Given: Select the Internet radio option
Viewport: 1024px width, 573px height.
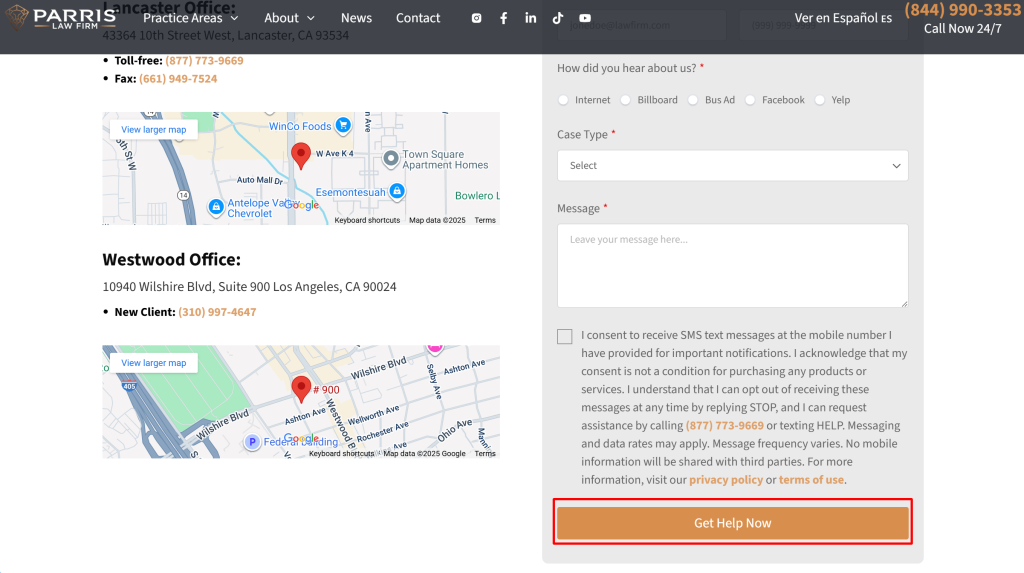Looking at the screenshot, I should coord(564,100).
